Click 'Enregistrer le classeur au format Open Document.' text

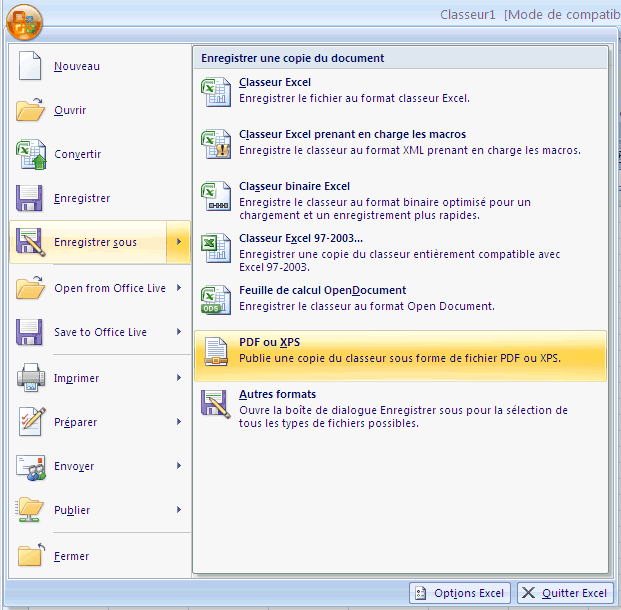pos(367,306)
